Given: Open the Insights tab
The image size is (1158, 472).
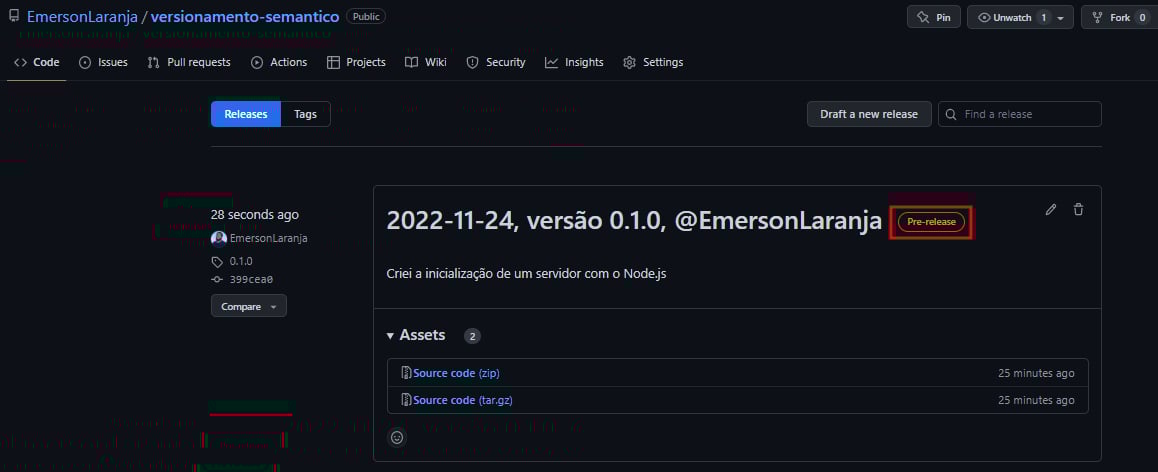Looking at the screenshot, I should [575, 62].
